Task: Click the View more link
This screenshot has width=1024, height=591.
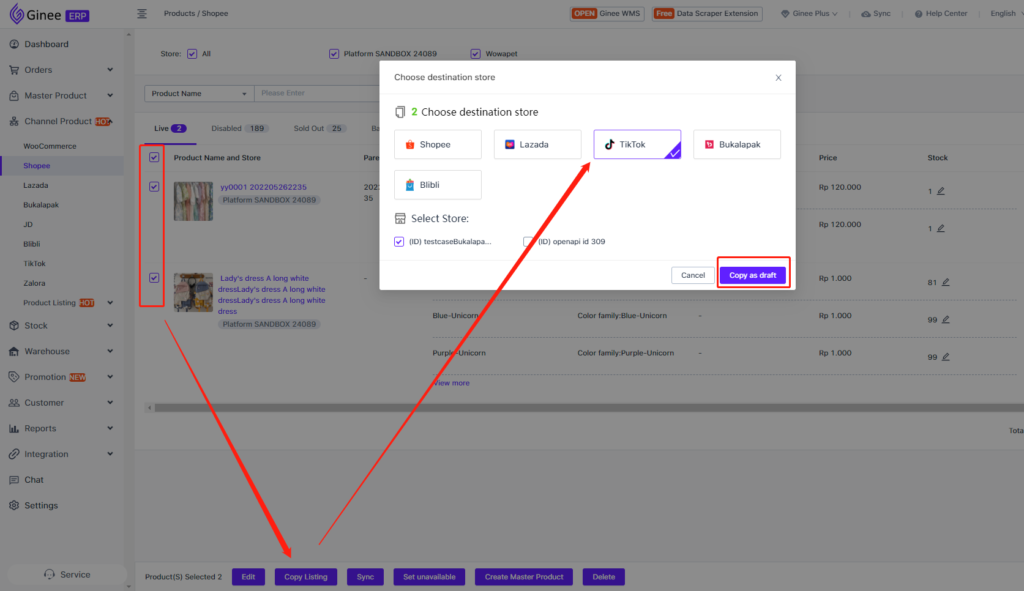Action: (451, 383)
